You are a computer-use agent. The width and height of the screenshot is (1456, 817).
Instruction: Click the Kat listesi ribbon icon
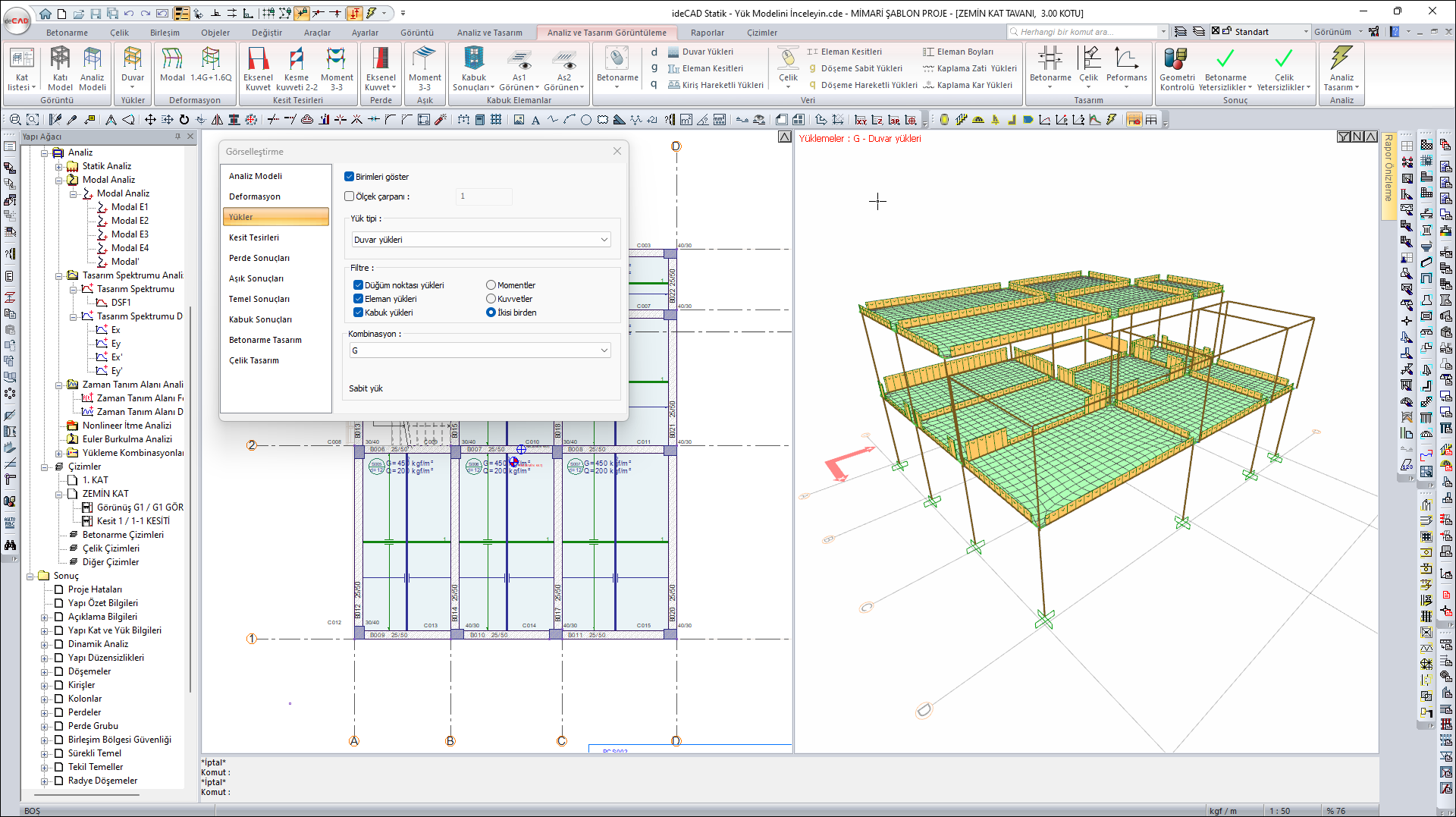coord(21,68)
